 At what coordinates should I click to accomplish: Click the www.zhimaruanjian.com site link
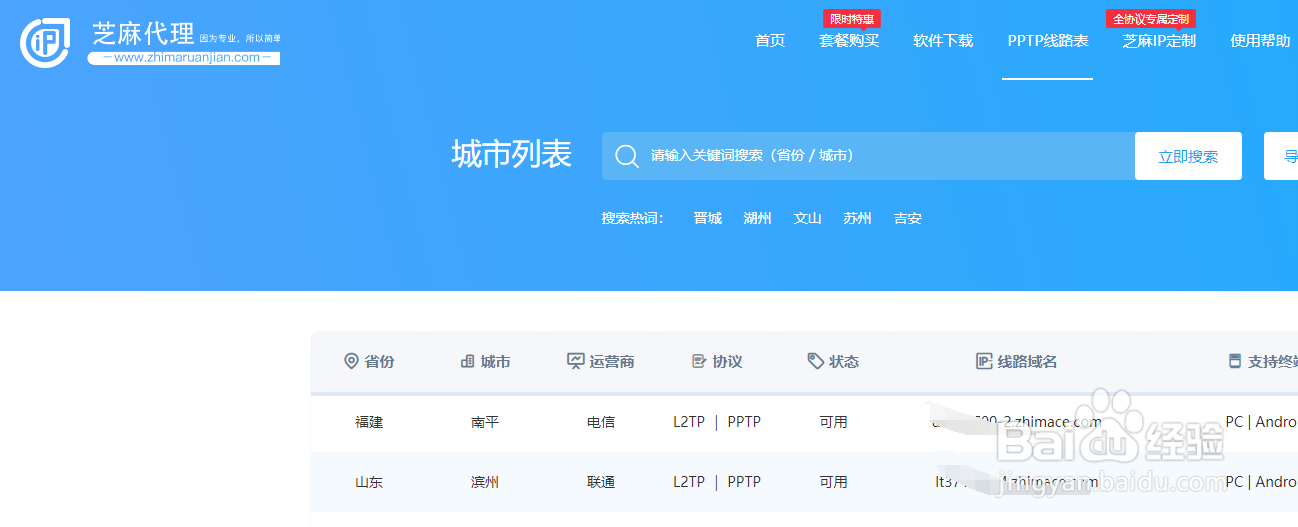click(184, 58)
